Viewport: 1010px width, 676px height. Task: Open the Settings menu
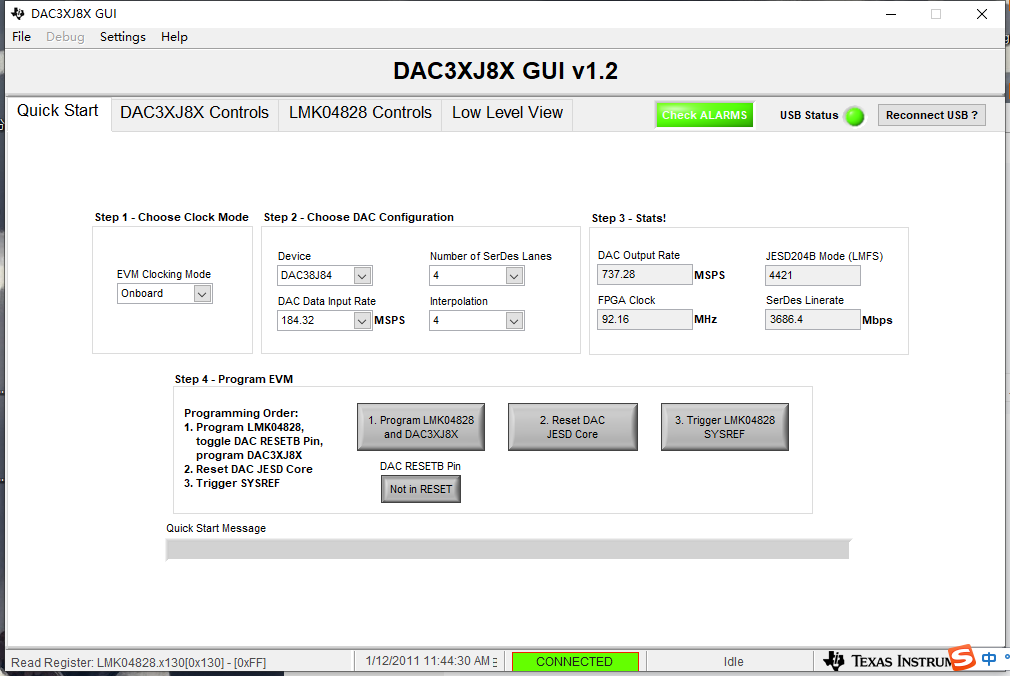click(122, 37)
